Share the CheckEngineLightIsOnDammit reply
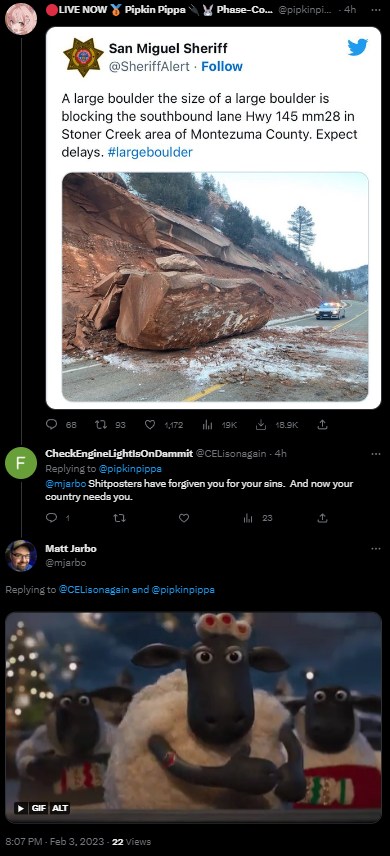Image resolution: width=390 pixels, height=856 pixels. pyautogui.click(x=322, y=518)
